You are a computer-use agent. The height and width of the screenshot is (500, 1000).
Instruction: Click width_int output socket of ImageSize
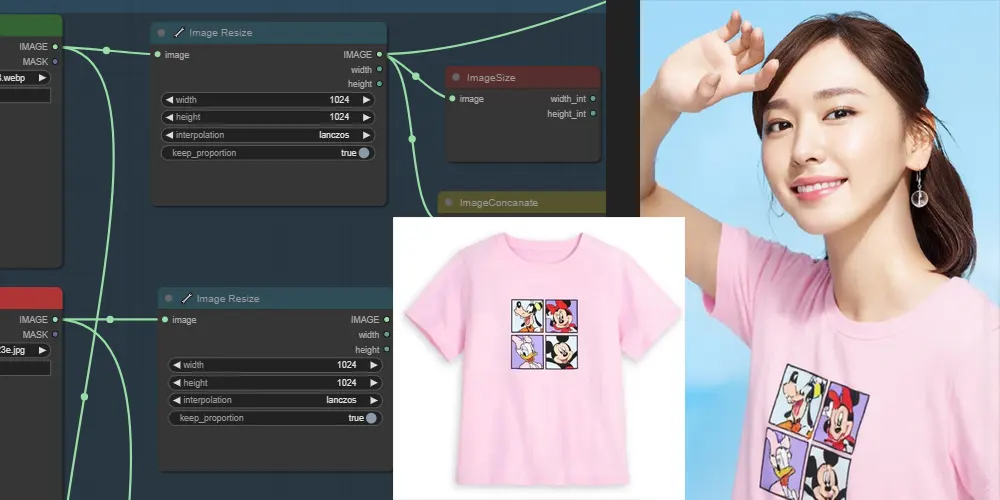[593, 99]
